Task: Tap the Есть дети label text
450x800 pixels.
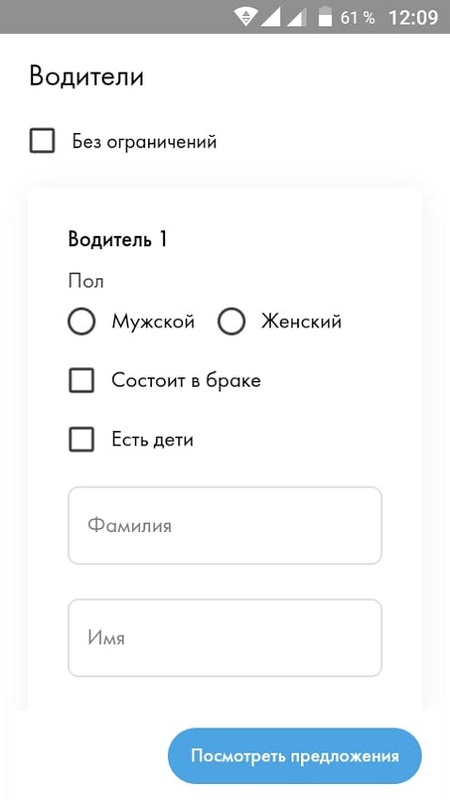Action: (153, 440)
